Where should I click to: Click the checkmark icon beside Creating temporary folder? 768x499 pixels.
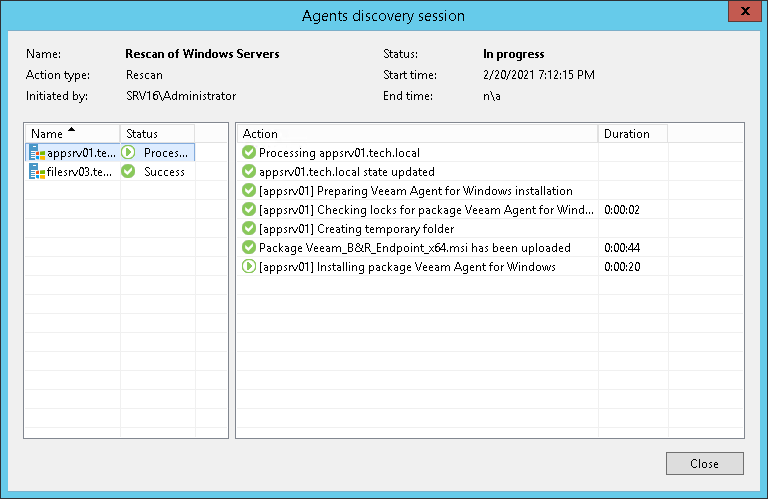[249, 229]
